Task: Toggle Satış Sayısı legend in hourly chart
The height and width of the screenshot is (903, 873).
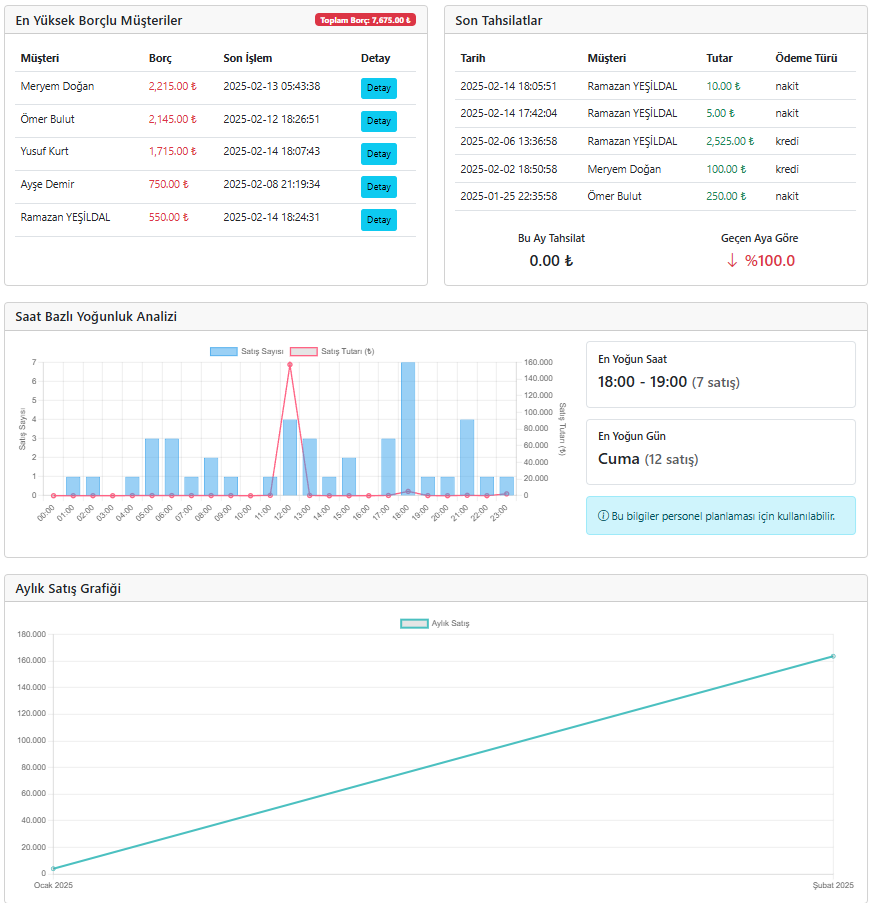Action: point(247,351)
